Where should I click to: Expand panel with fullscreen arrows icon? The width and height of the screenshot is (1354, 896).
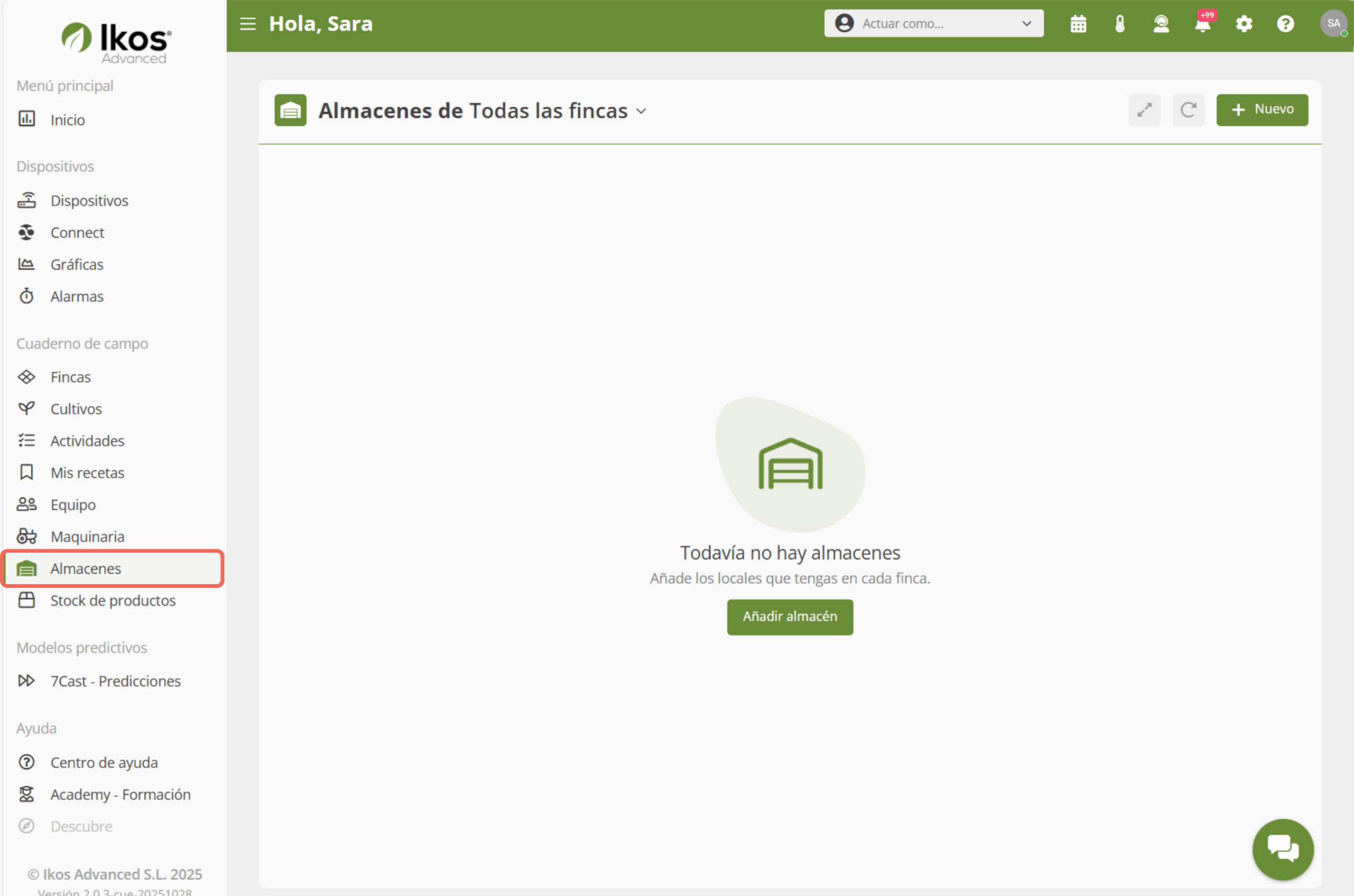click(x=1144, y=110)
